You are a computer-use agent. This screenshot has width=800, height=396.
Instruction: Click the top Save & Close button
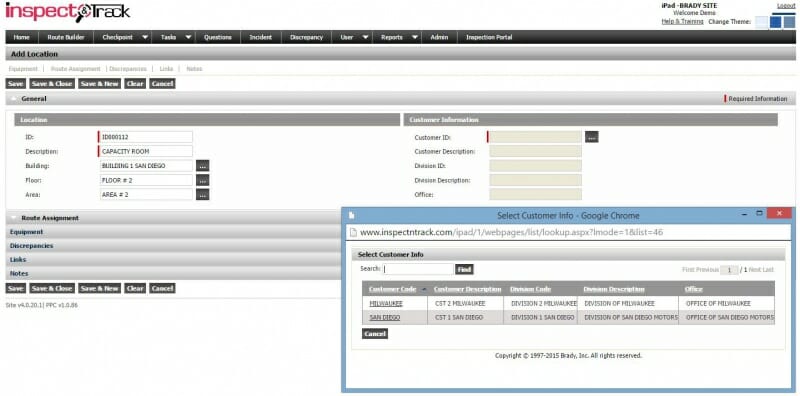point(52,84)
